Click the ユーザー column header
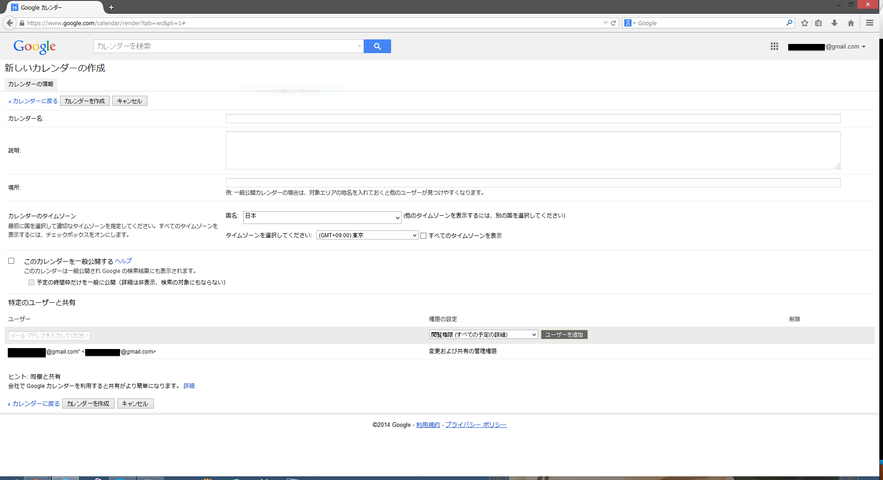Image resolution: width=883 pixels, height=480 pixels. (x=19, y=319)
